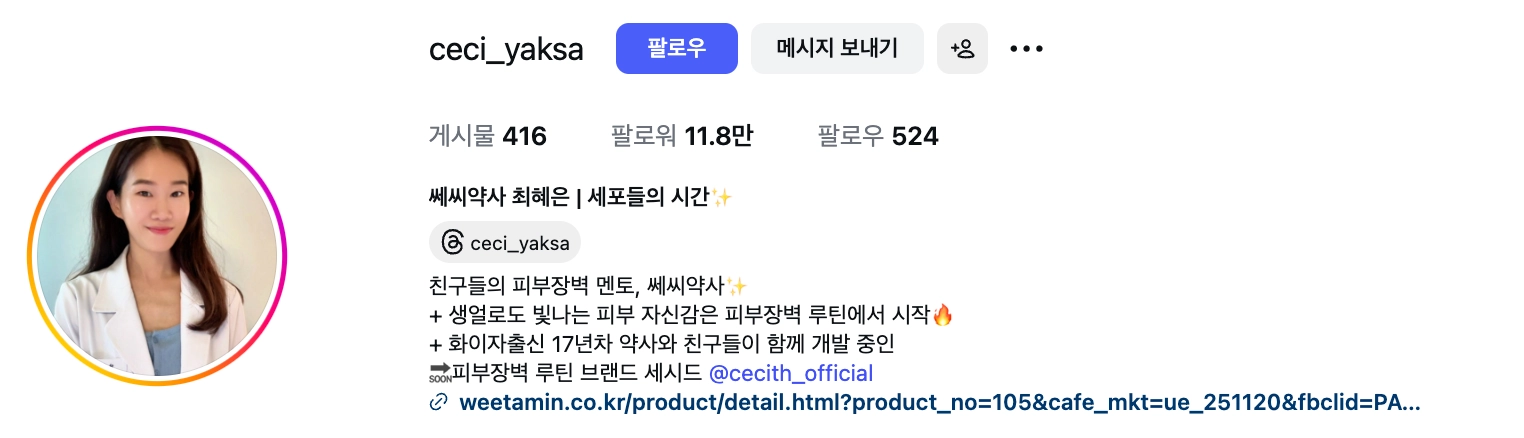Image resolution: width=1524 pixels, height=438 pixels.
Task: Click sparkles emoji after 세포들의 시간
Action: 721,198
